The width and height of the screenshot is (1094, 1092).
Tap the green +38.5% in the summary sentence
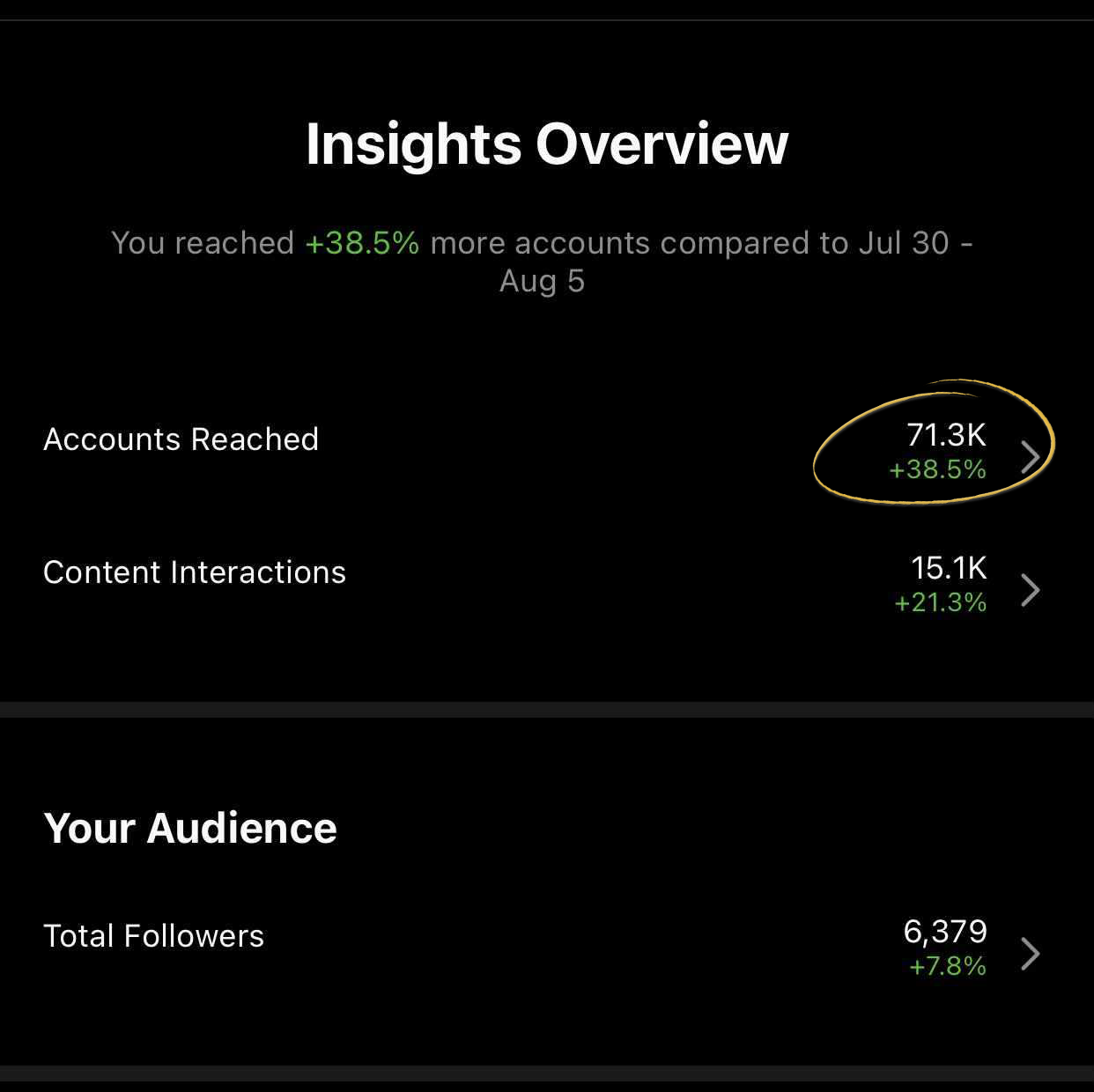pos(362,243)
